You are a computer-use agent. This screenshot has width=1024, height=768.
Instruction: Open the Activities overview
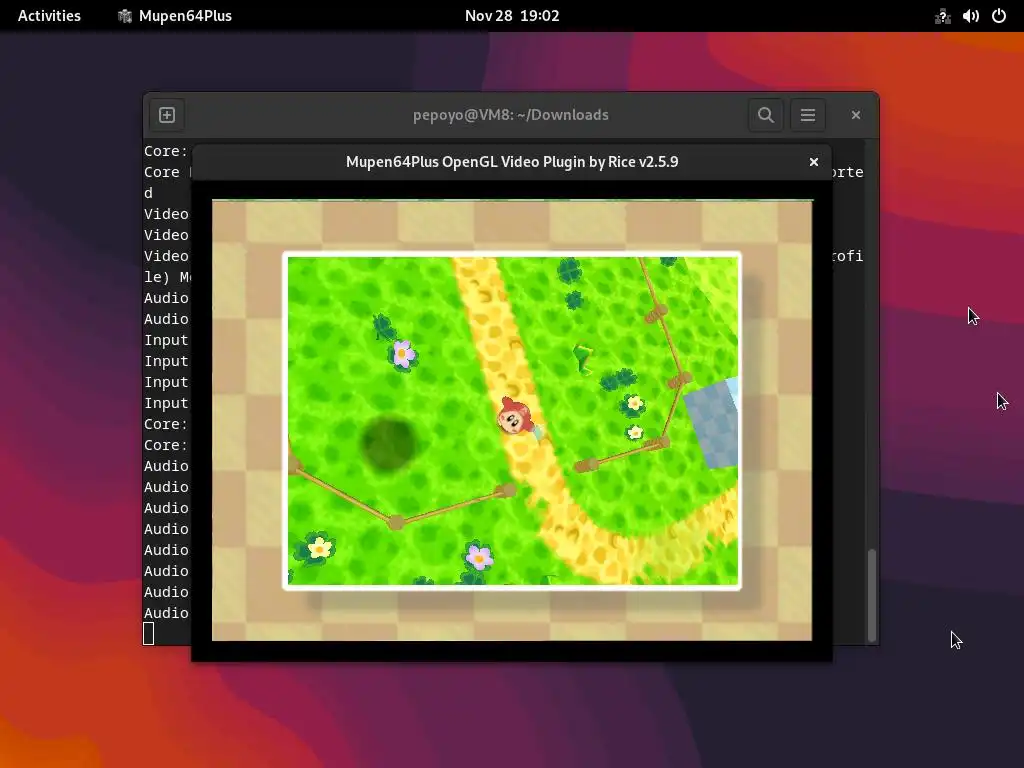click(49, 16)
